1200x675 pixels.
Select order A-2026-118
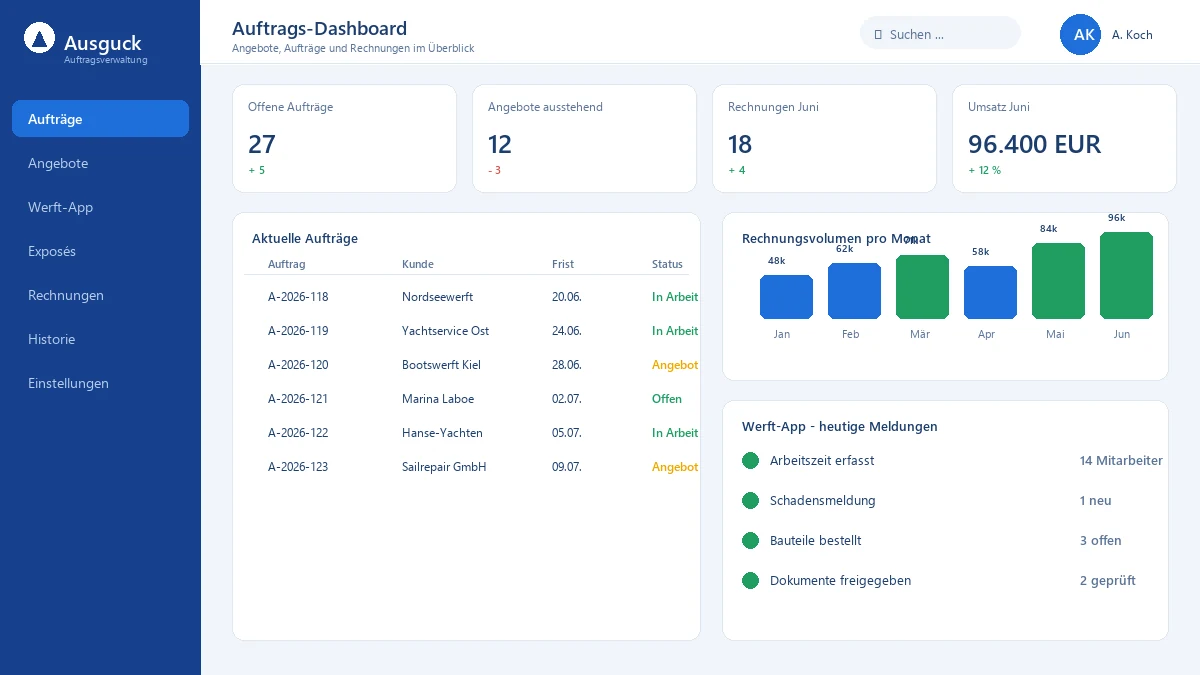point(298,297)
